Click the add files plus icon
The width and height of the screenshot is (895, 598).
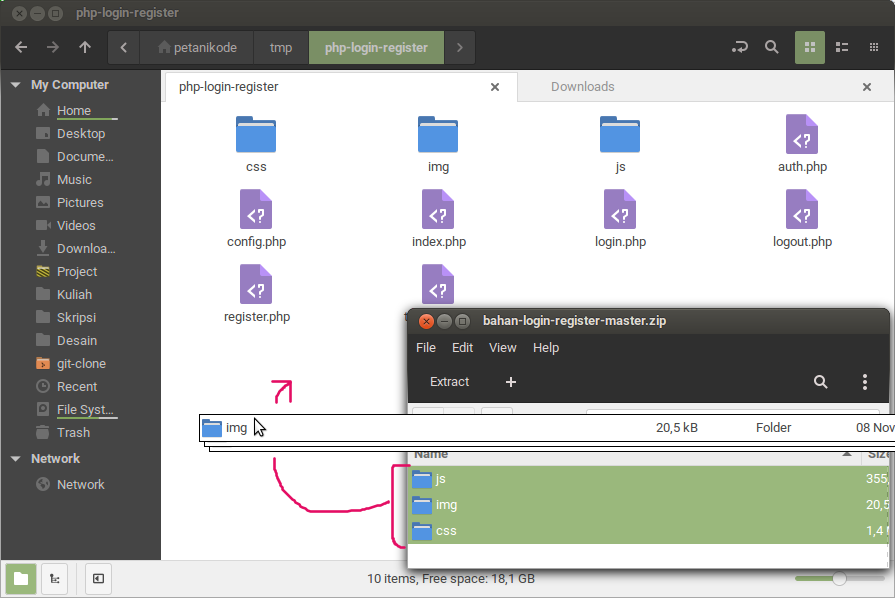pos(511,382)
